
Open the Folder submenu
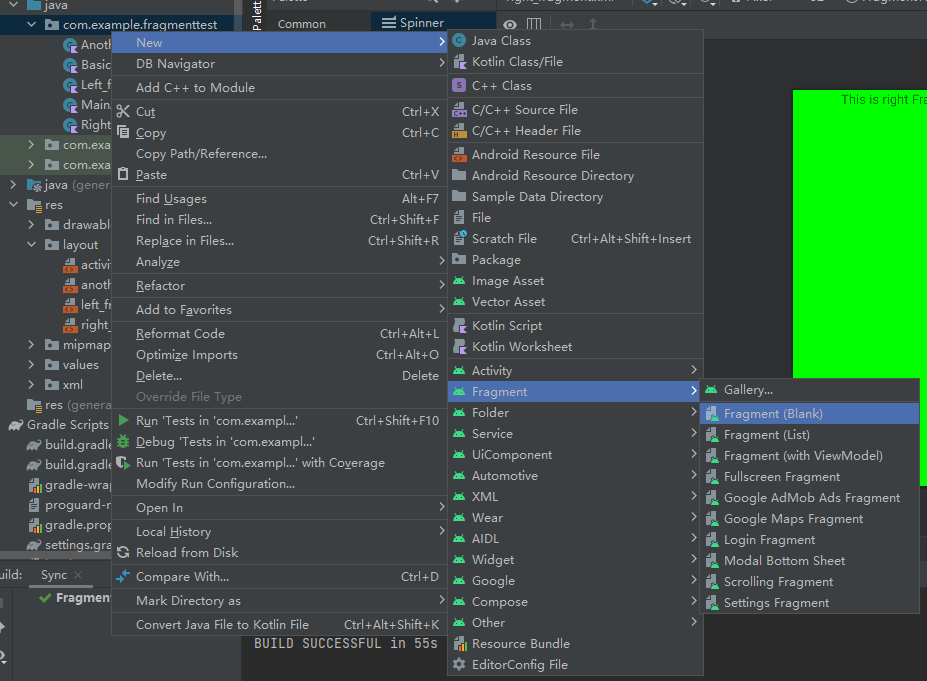(x=575, y=413)
